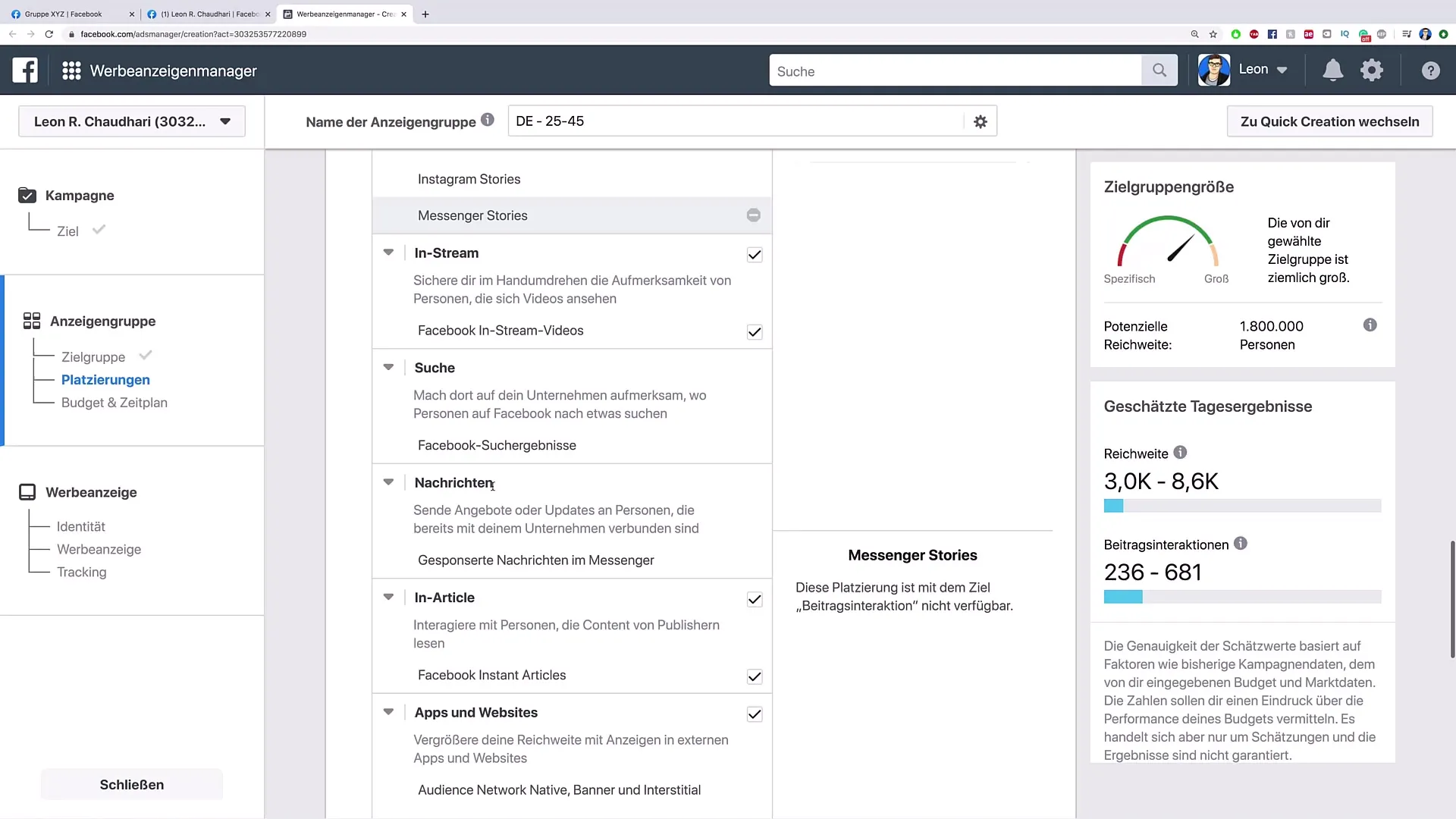Open the Leon user menu dropdown
1456x819 pixels.
coord(1263,70)
